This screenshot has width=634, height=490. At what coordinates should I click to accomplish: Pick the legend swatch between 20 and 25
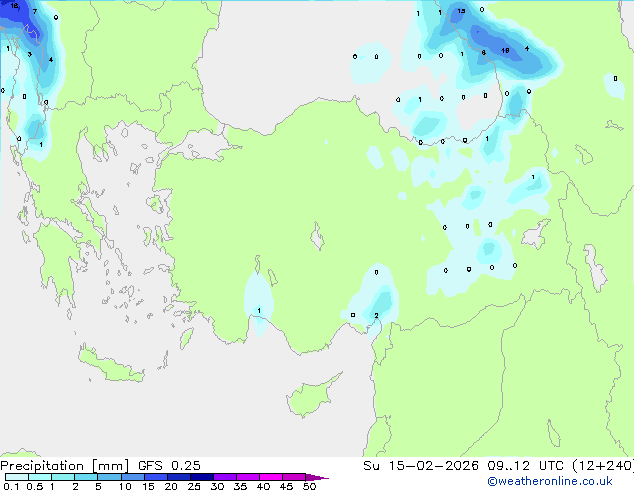click(179, 477)
